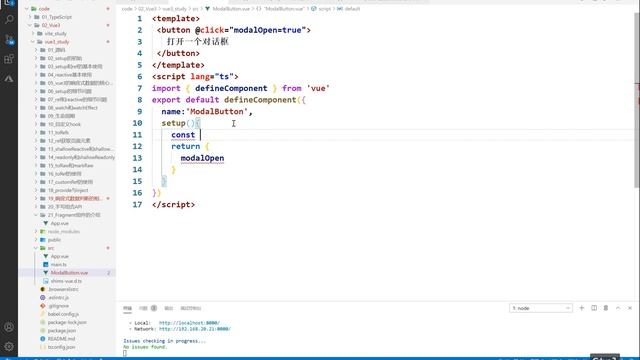The height and width of the screenshot is (360, 640).
Task: Expand the public folder
Action: click(37, 240)
